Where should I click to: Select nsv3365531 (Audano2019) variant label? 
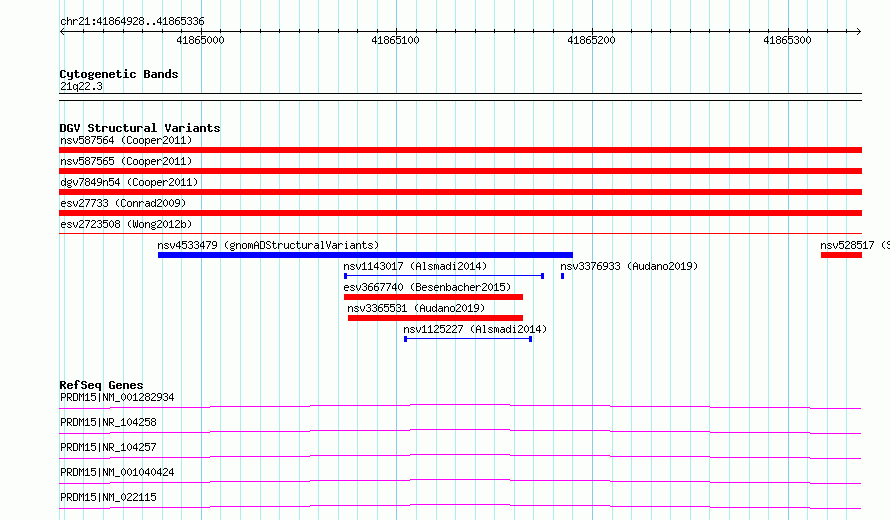click(416, 308)
